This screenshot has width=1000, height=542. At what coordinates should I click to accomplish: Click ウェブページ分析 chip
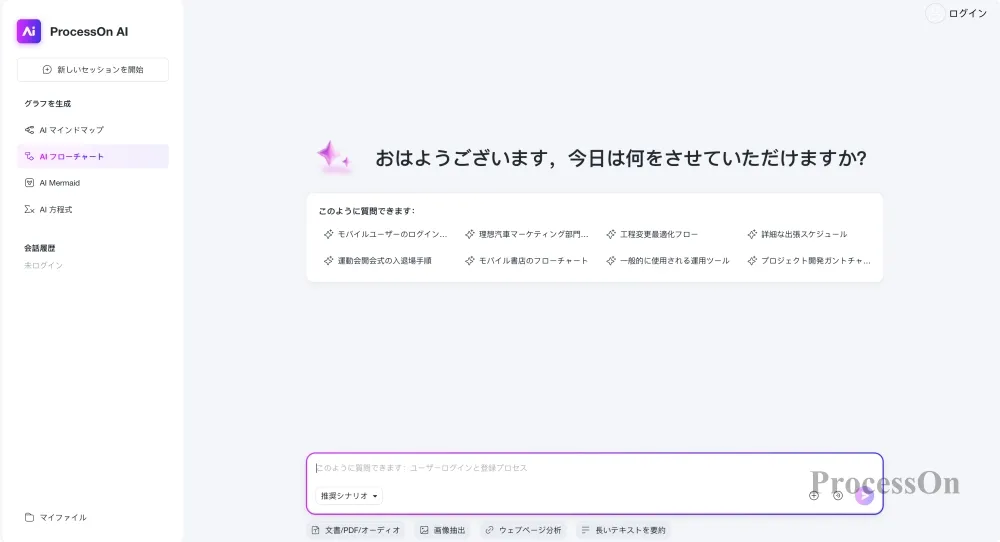(x=523, y=531)
